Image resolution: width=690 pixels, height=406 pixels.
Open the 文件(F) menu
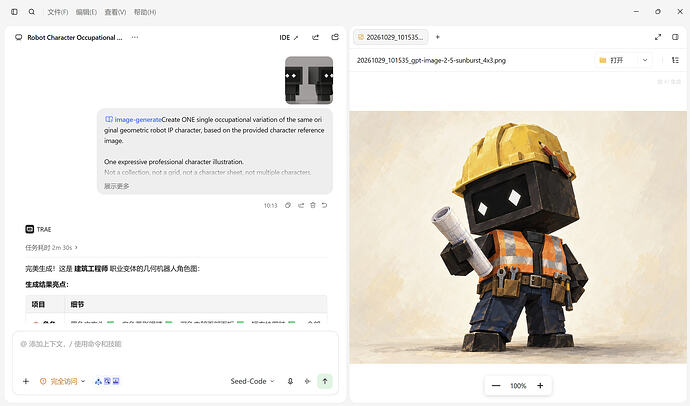click(58, 12)
